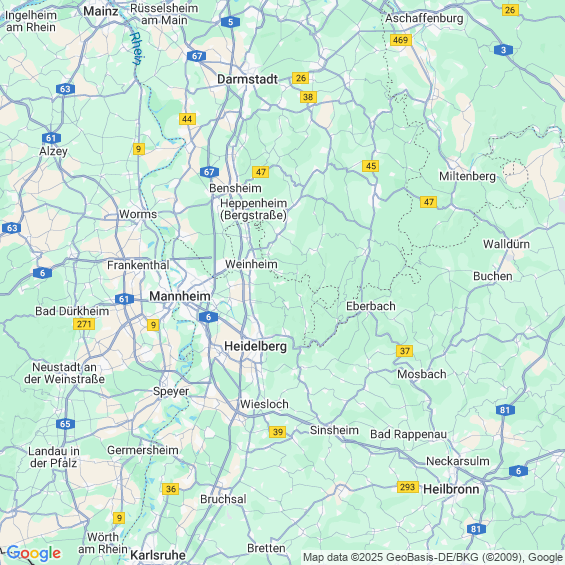Click the yellow 45 road shield
Image resolution: width=565 pixels, height=565 pixels.
[370, 166]
